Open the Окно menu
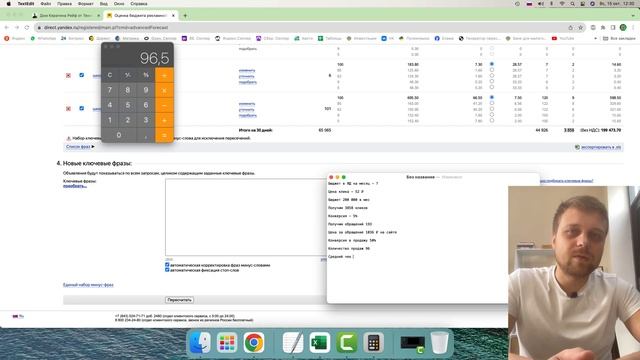 coord(119,4)
